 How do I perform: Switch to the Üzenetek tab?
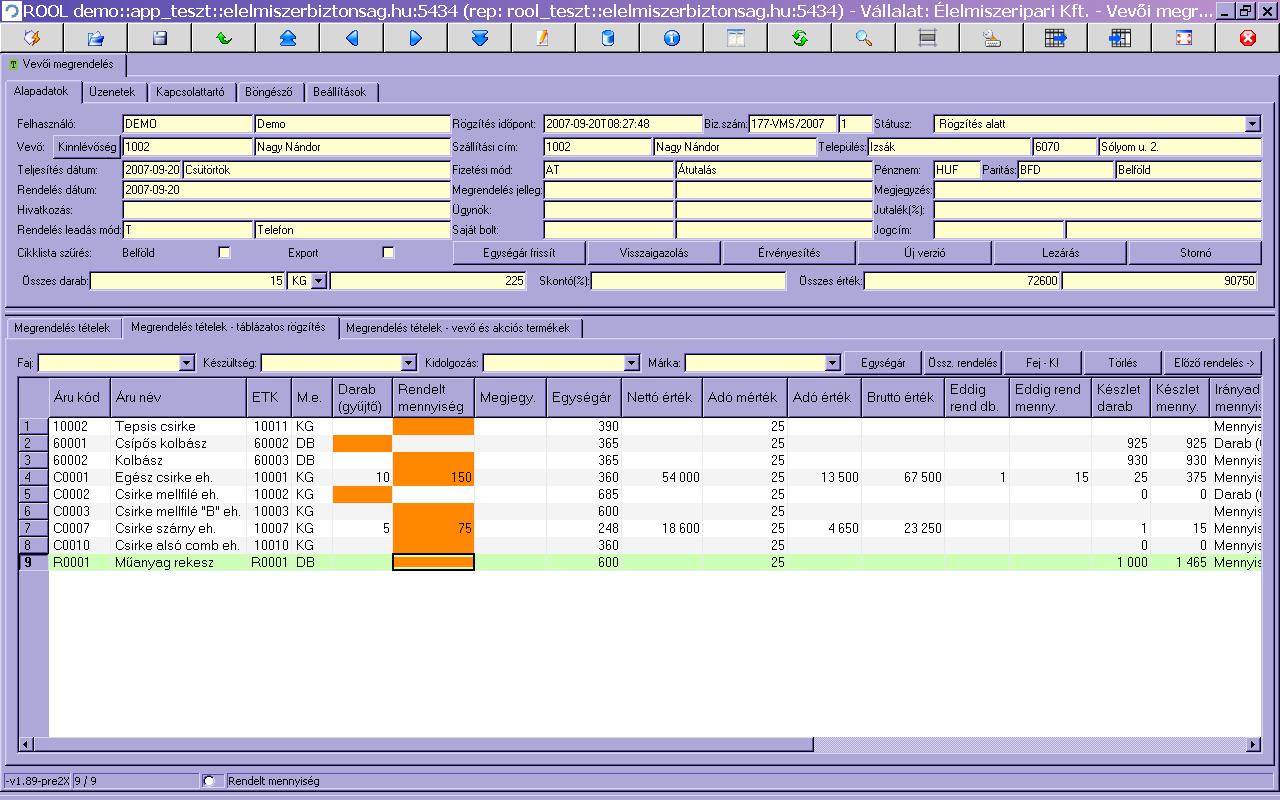[112, 92]
